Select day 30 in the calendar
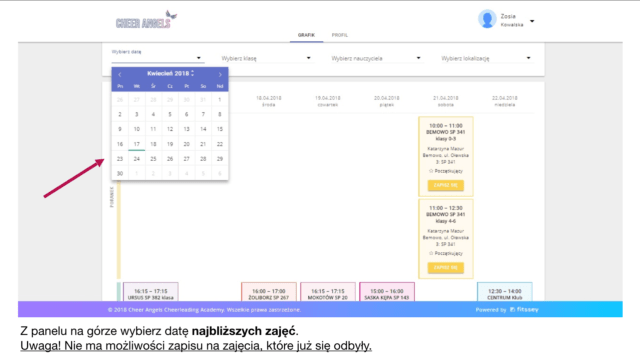 pos(120,174)
